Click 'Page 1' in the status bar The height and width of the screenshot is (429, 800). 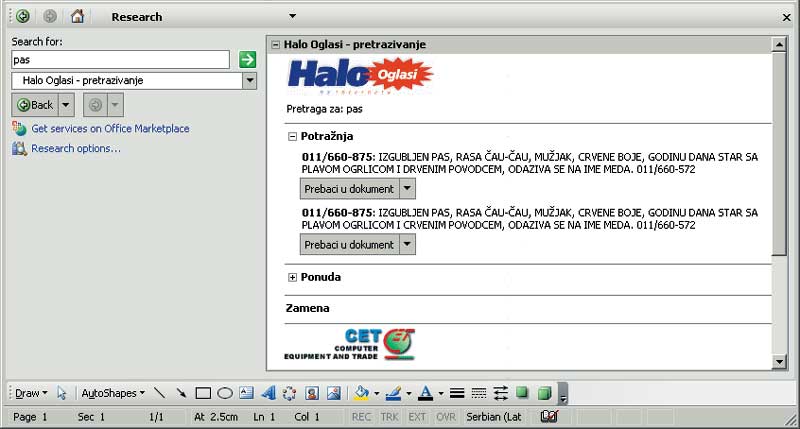(x=30, y=417)
